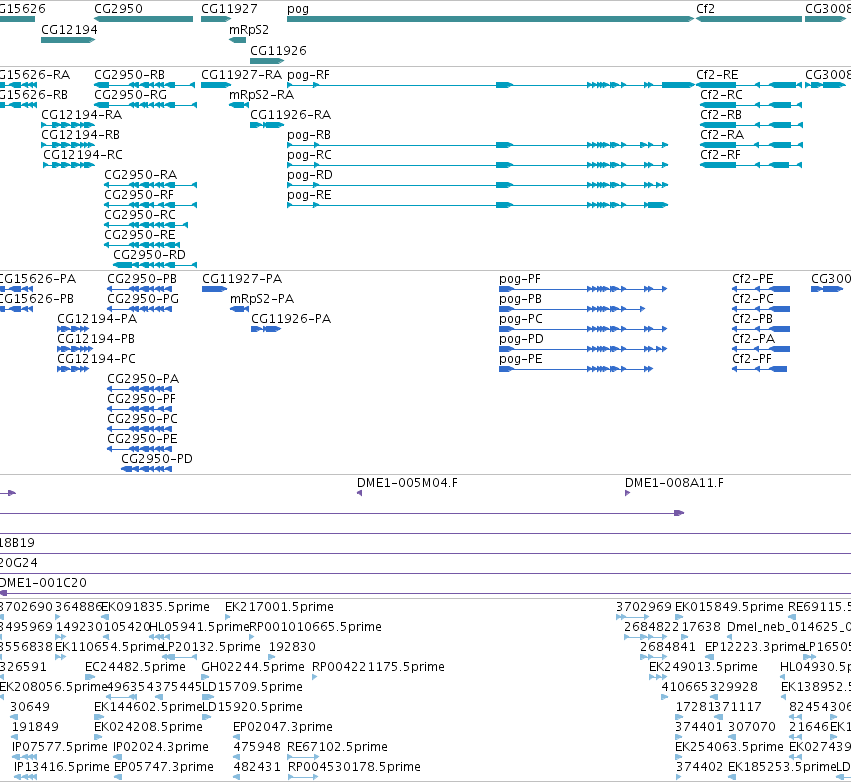851x782 pixels.
Task: Click transcript CG12194-RA
Action: click(x=68, y=125)
